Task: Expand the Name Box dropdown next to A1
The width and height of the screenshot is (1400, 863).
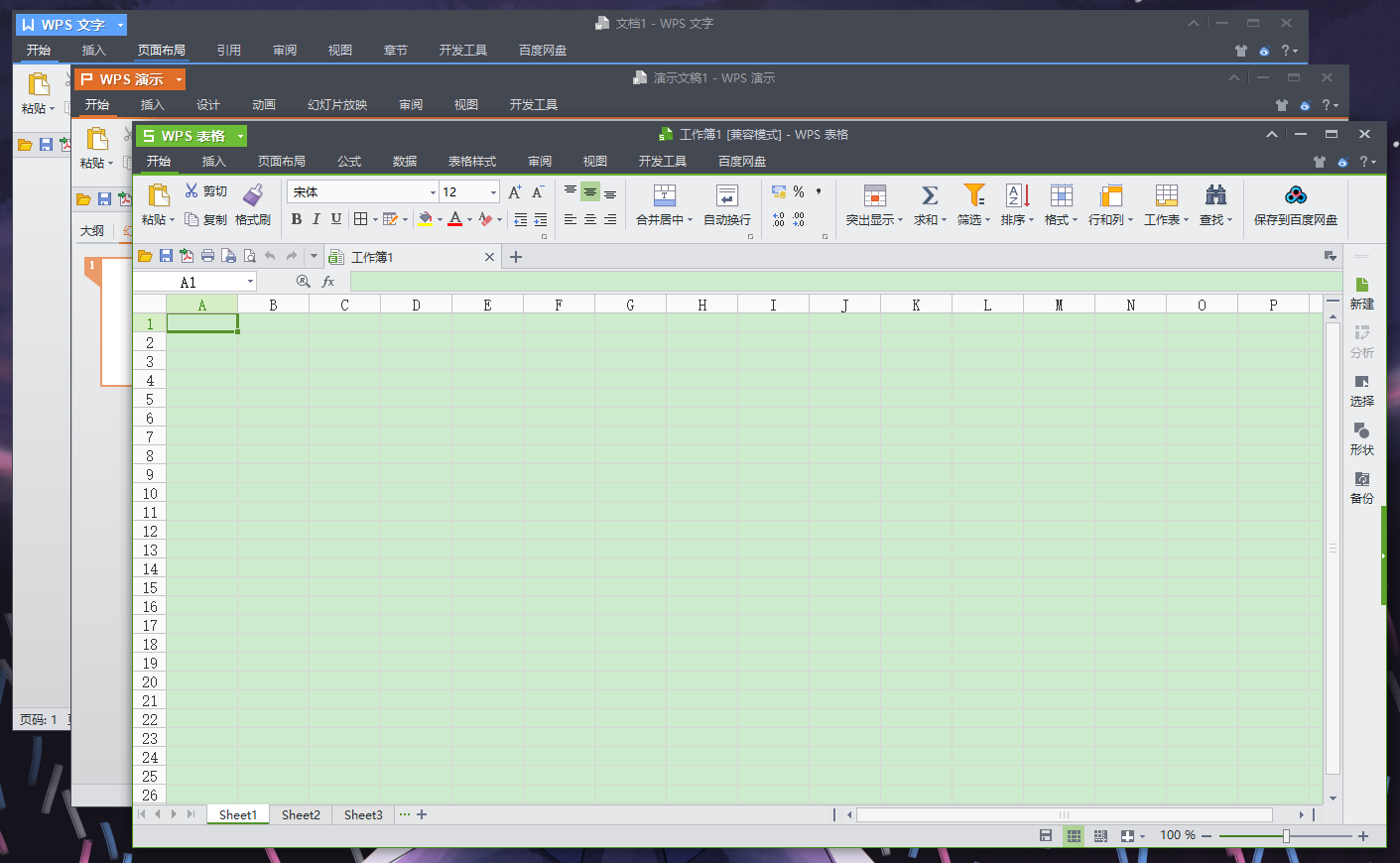Action: (x=250, y=283)
